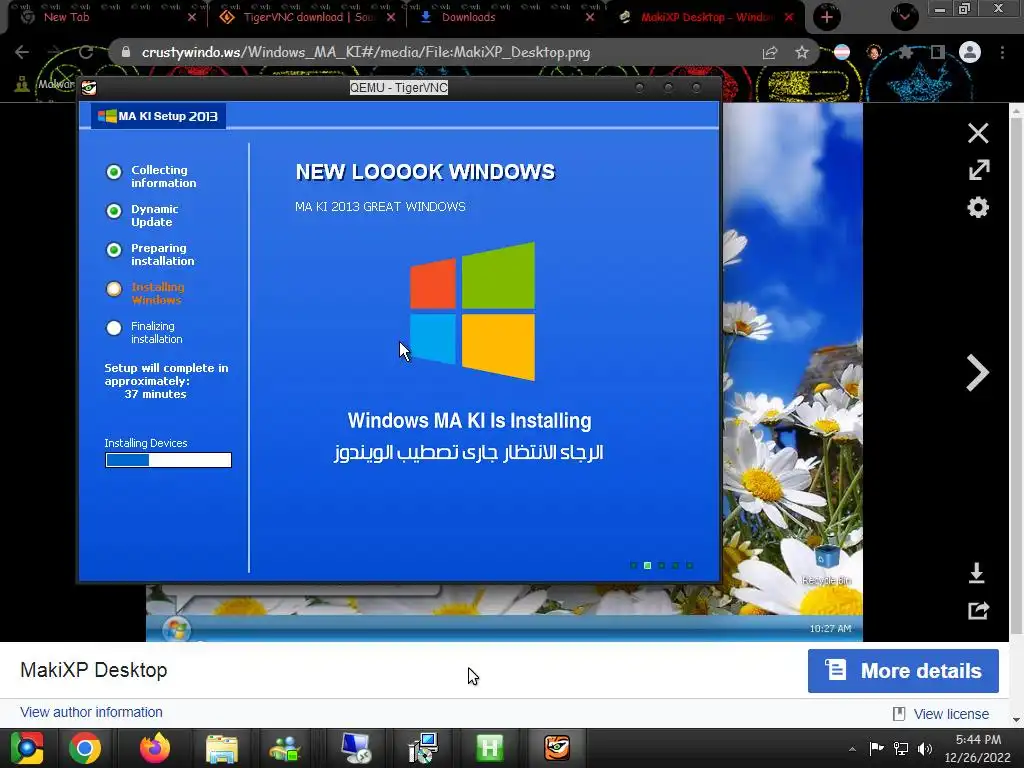Screen dimensions: 1024x768
Task: Close the New Tab browser tab
Action: [191, 18]
